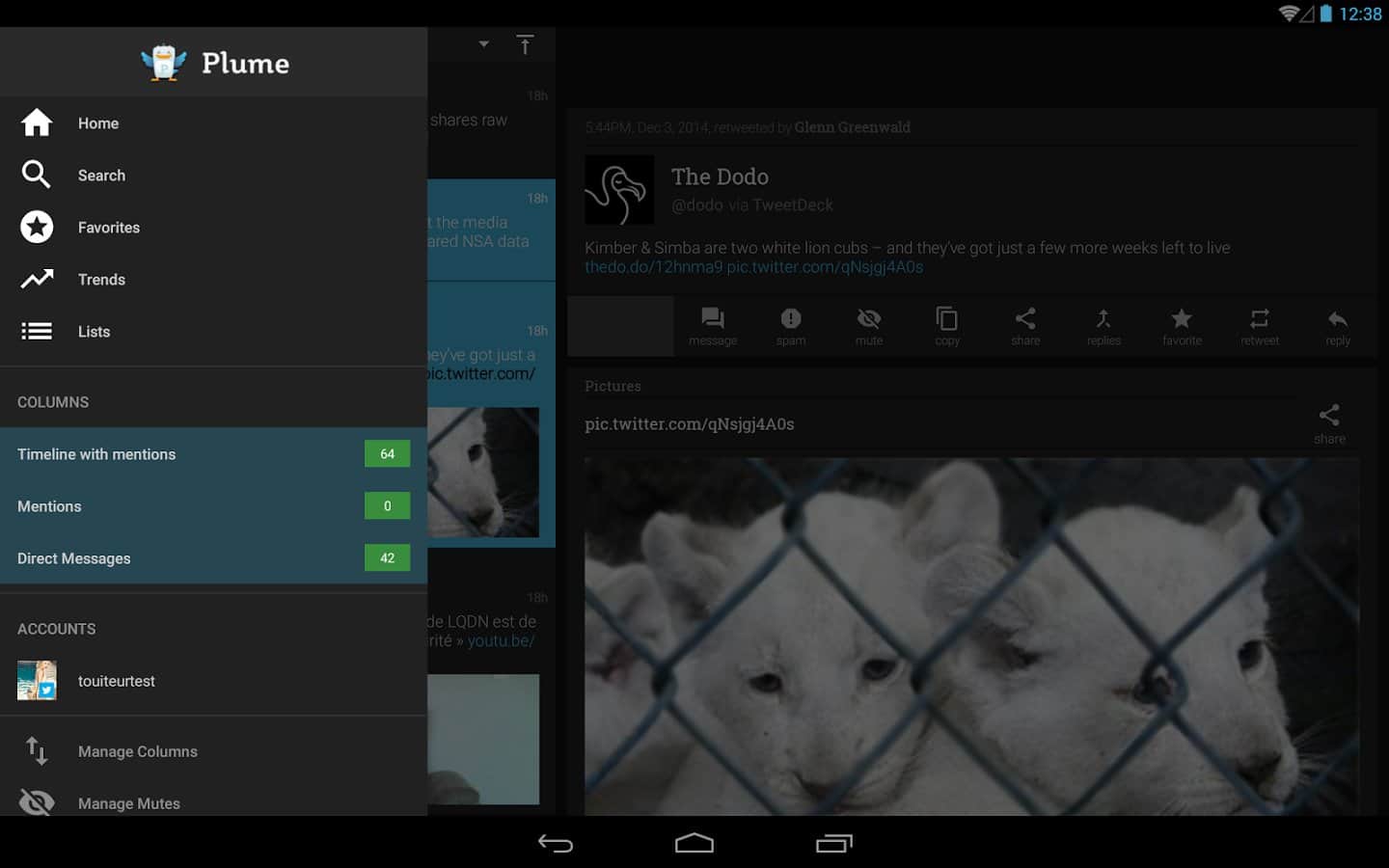Open the Home menu item
Viewport: 1389px width, 868px height.
(98, 123)
